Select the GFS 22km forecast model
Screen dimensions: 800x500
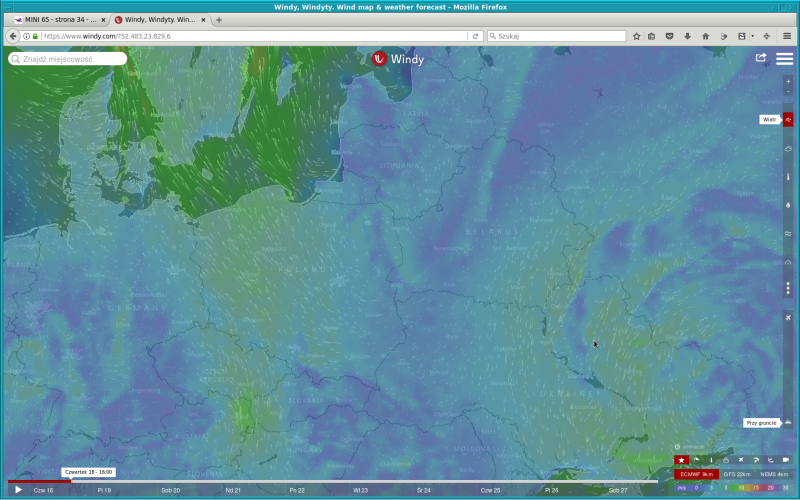click(737, 474)
